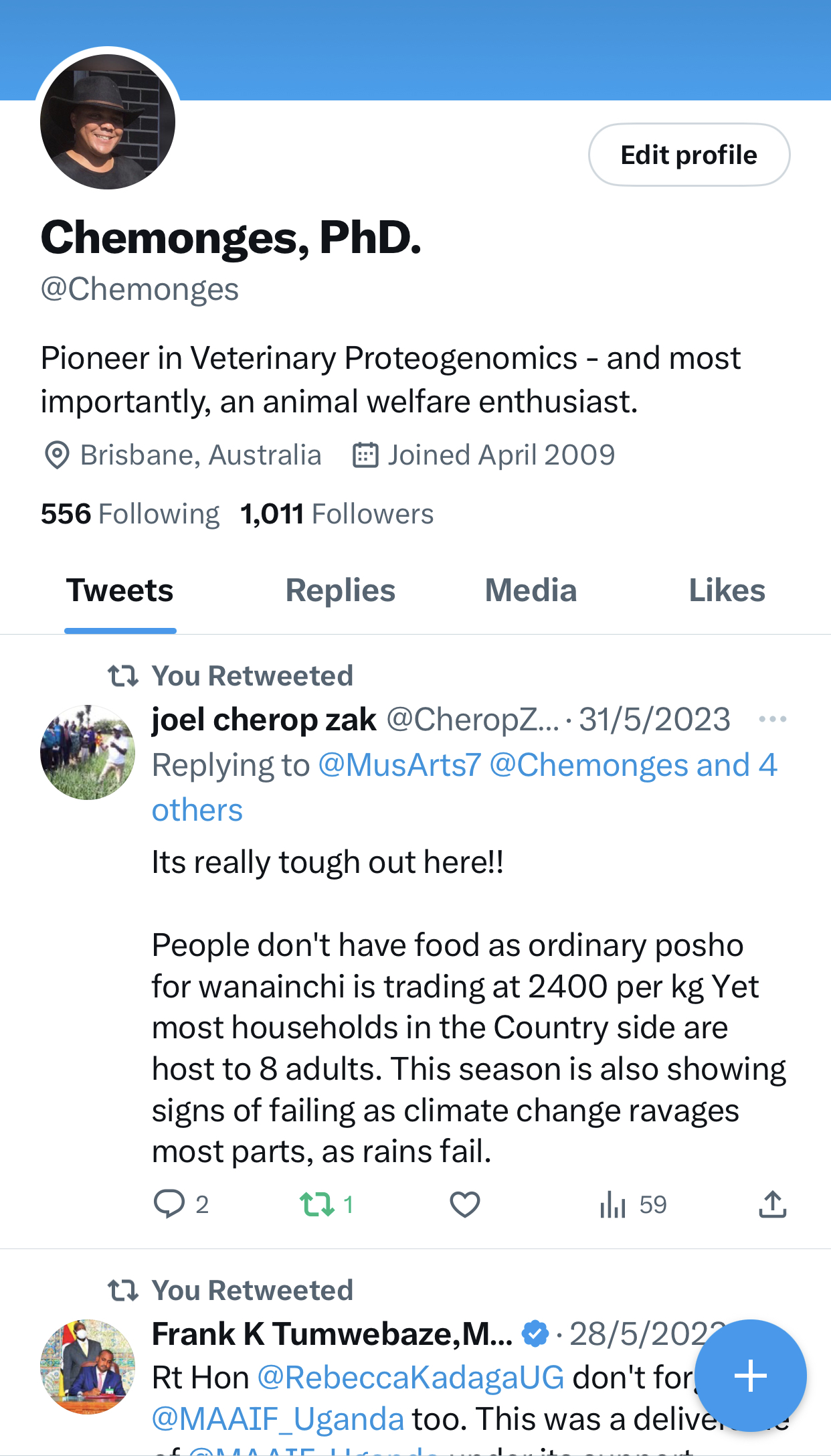
Task: Tap the compose new tweet plus button
Action: (750, 1376)
